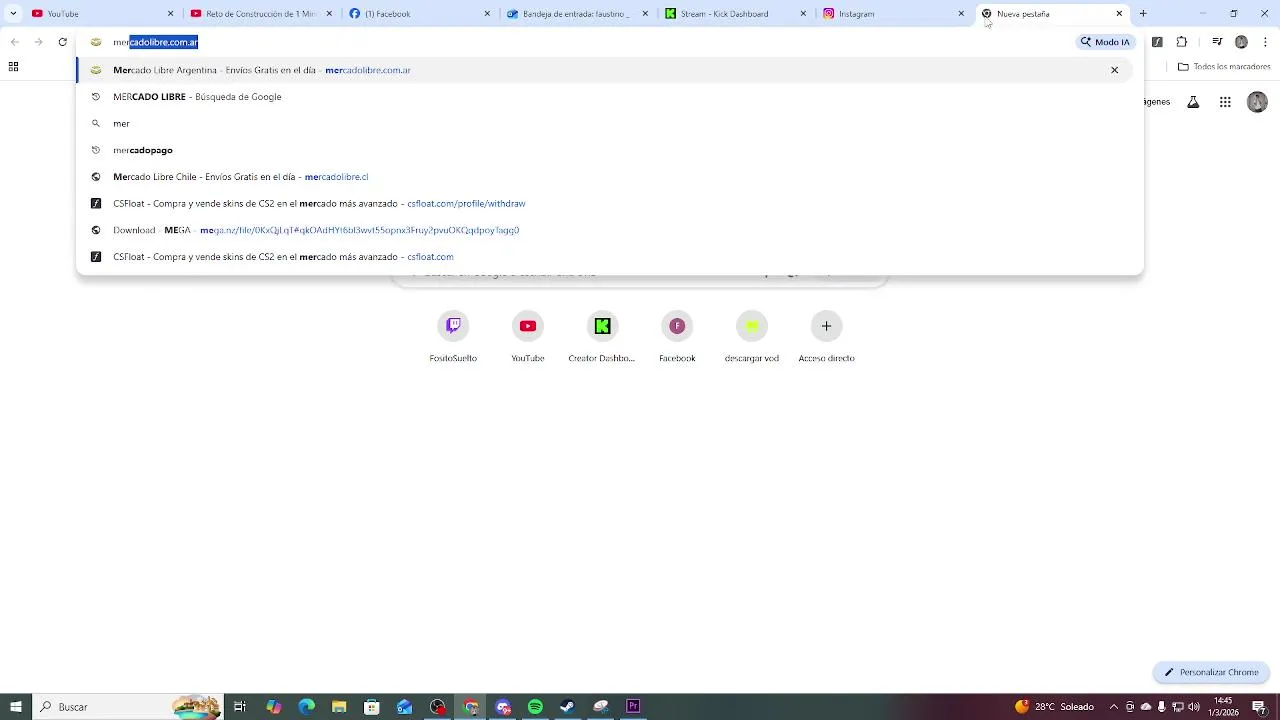Show hidden system tray icons chevron

pyautogui.click(x=1113, y=707)
